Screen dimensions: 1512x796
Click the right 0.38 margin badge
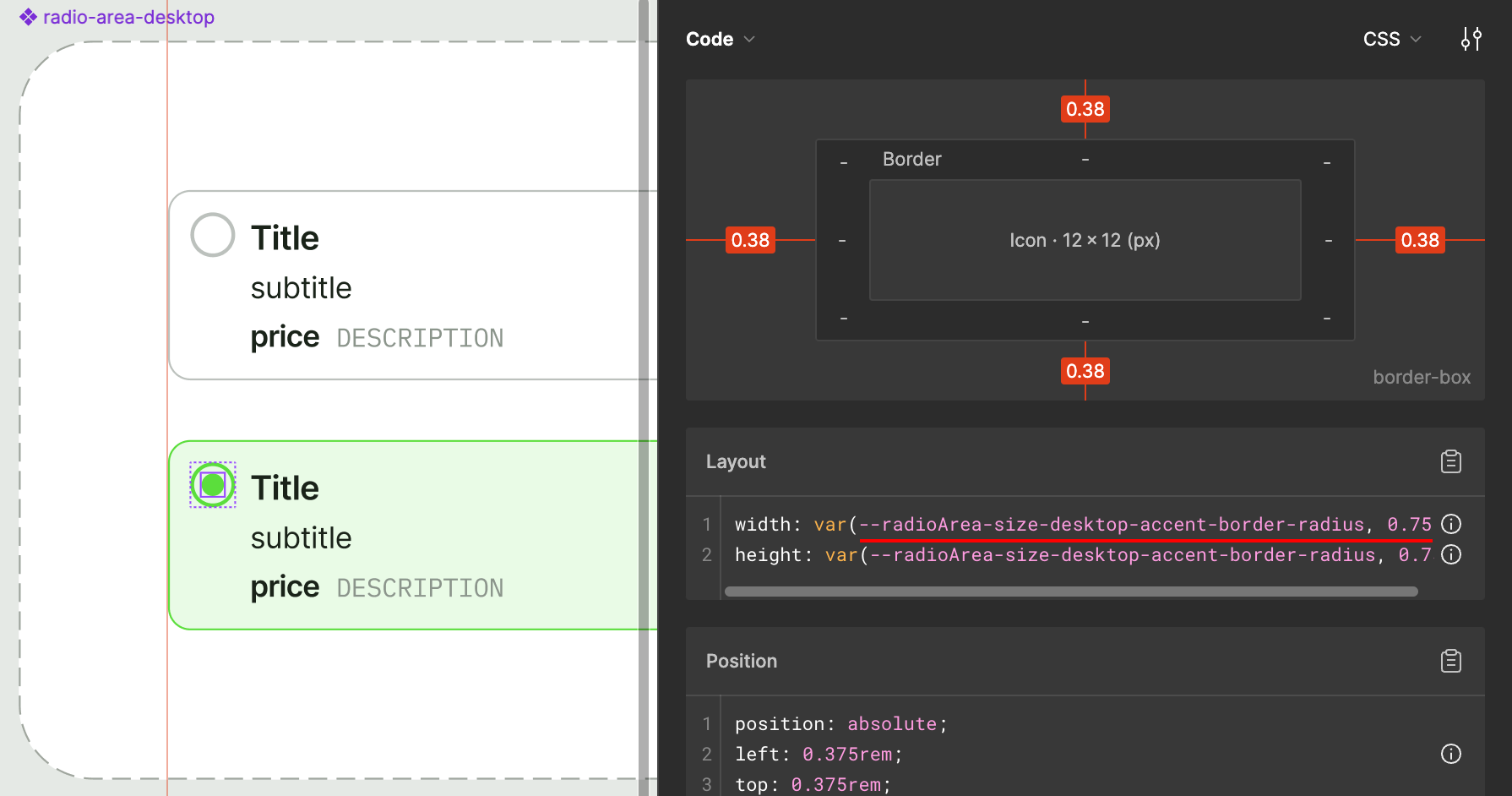point(1420,240)
